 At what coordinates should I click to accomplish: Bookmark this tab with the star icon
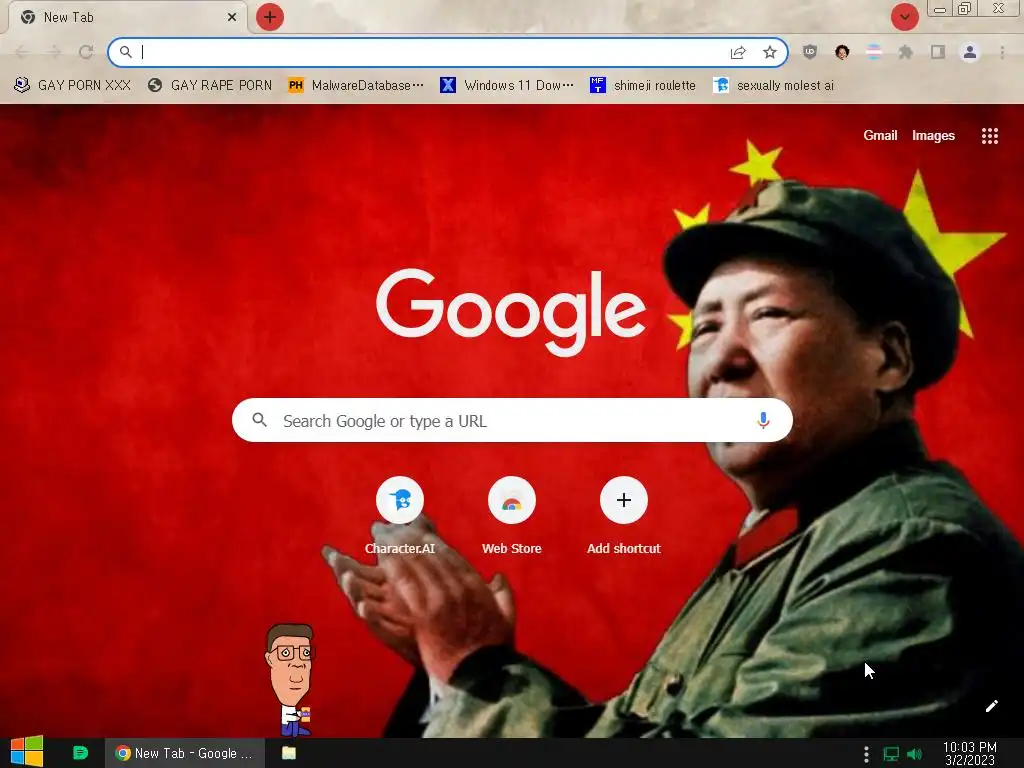click(x=770, y=52)
